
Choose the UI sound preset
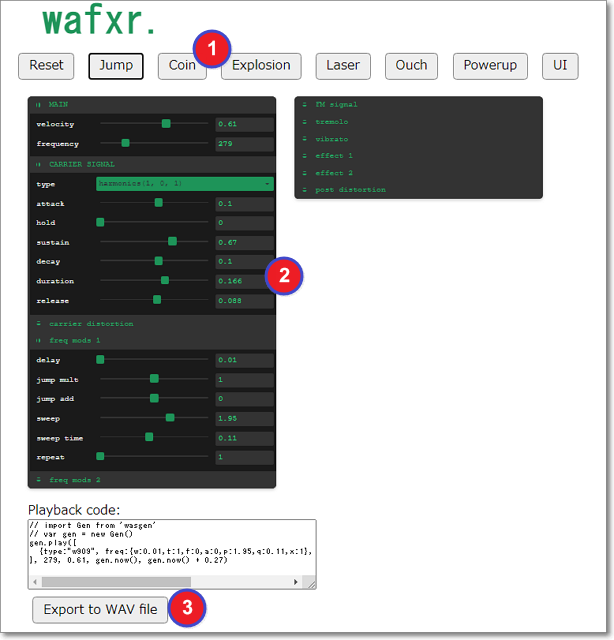click(x=560, y=66)
